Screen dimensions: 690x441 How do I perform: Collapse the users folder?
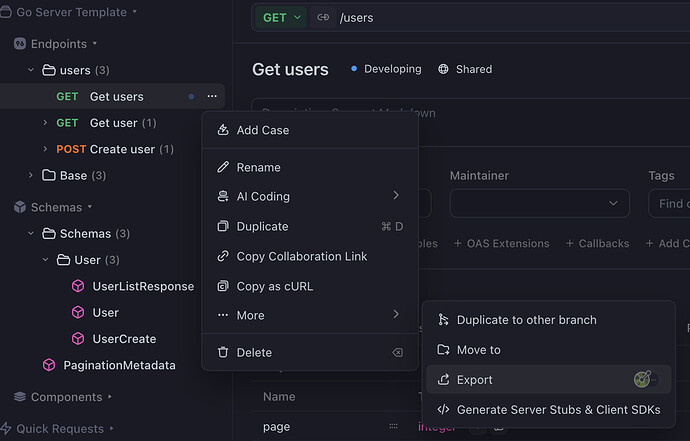click(x=31, y=71)
